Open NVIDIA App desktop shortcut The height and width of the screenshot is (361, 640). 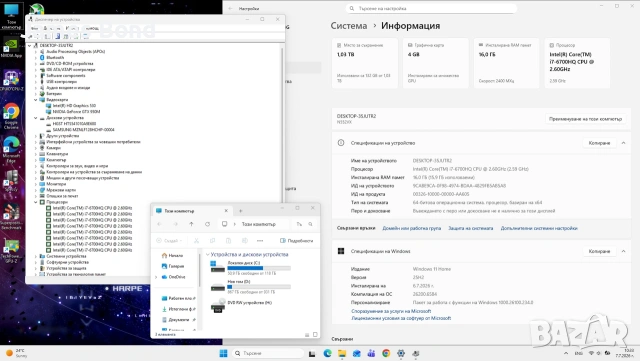tap(11, 48)
